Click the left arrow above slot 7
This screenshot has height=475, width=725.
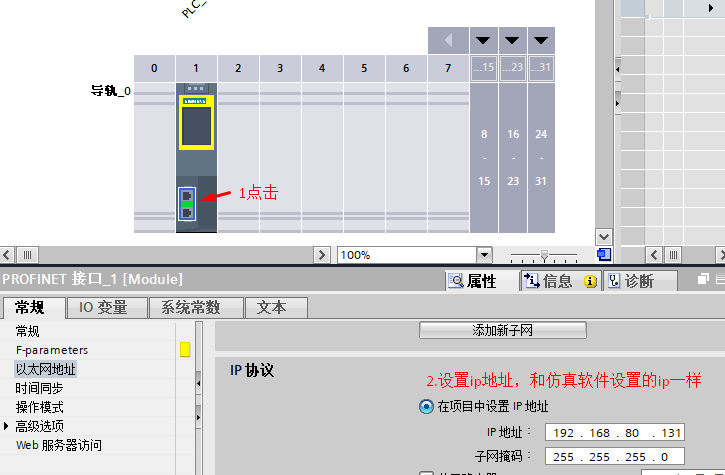pos(448,40)
